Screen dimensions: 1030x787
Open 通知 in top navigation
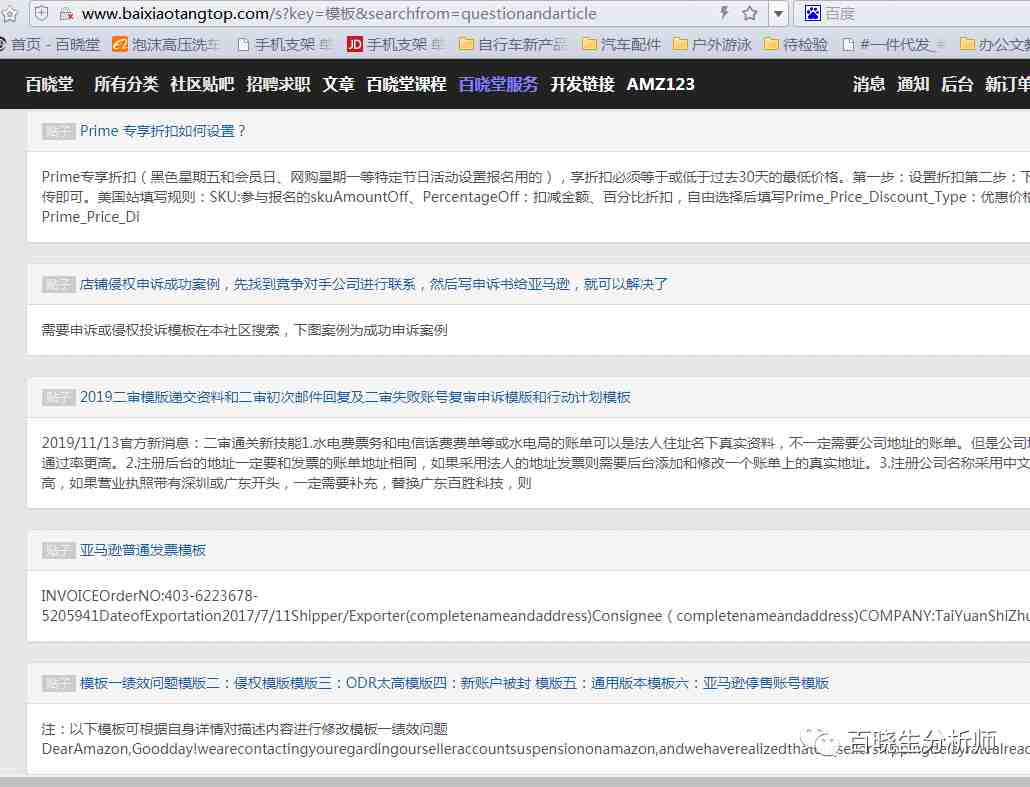pyautogui.click(x=912, y=84)
